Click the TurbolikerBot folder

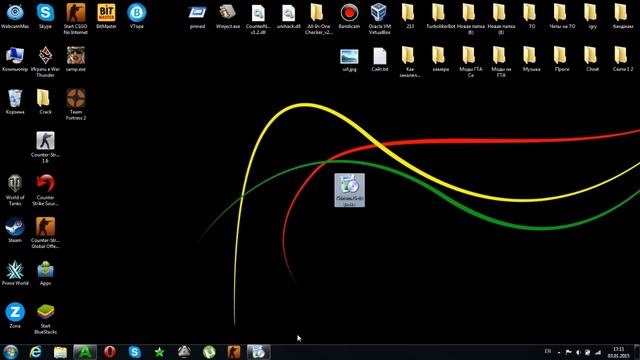coord(440,16)
